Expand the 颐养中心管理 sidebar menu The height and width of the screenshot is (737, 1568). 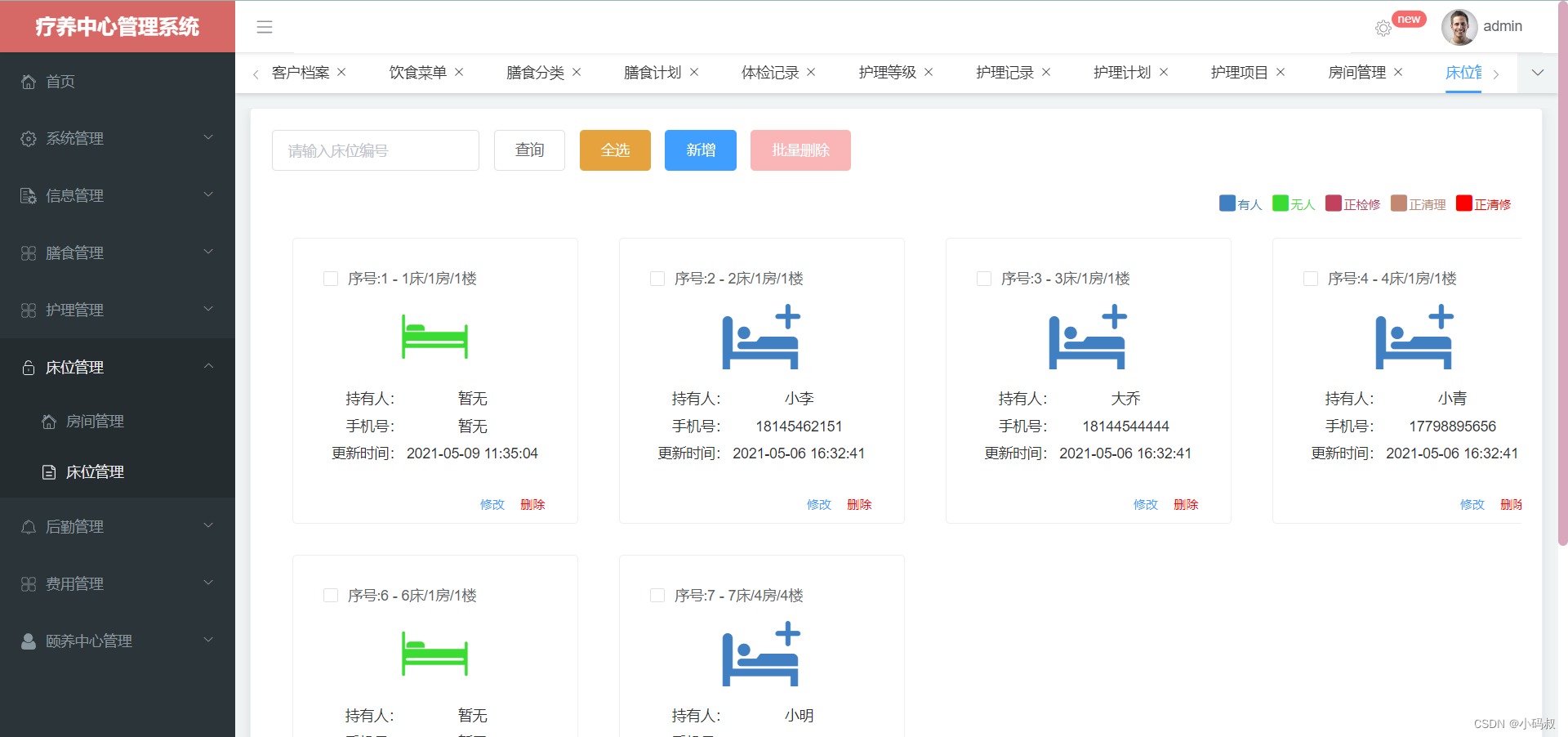pyautogui.click(x=118, y=641)
